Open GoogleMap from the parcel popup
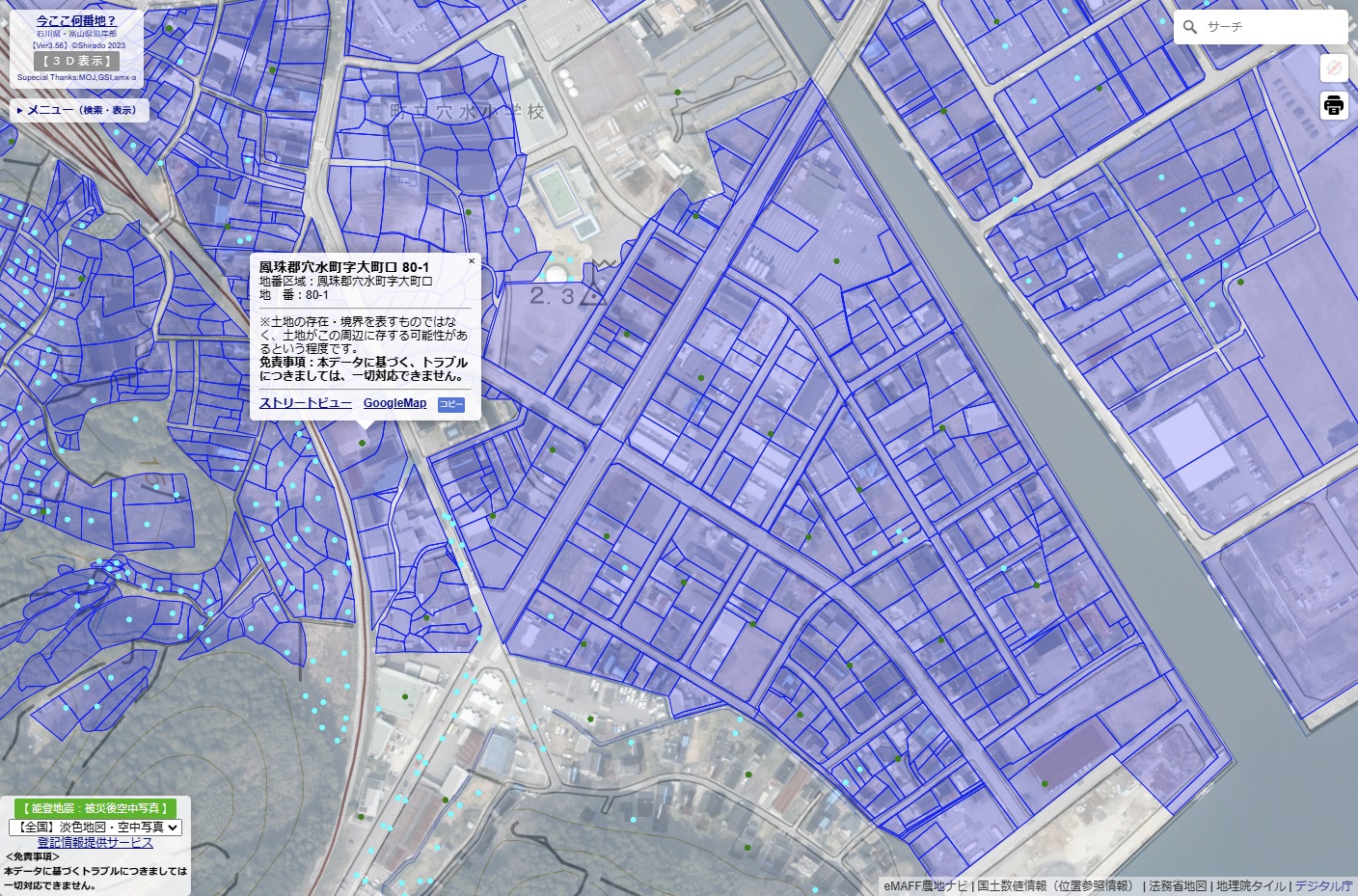This screenshot has height=896, width=1358. pos(394,403)
